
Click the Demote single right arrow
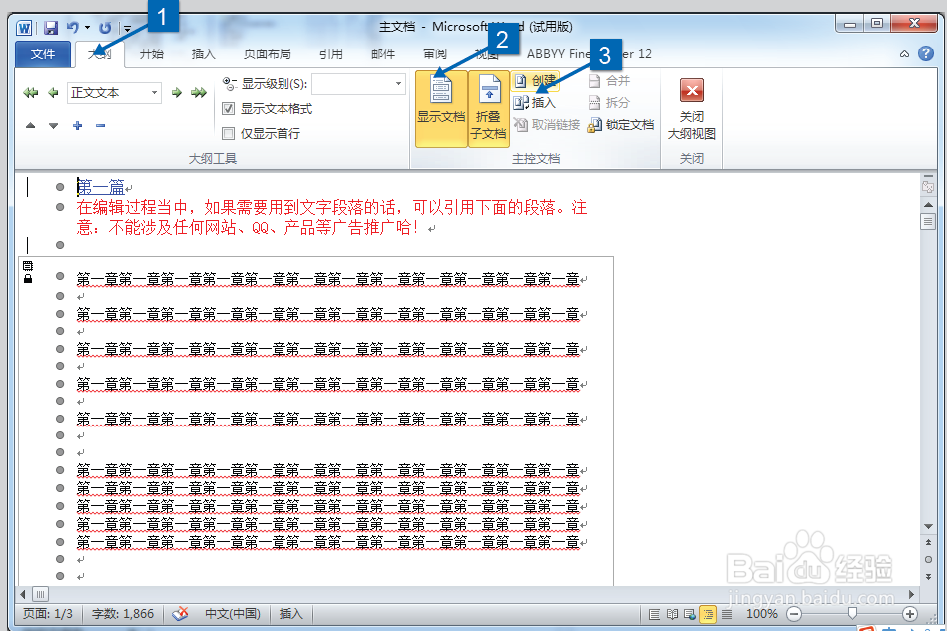coord(176,92)
